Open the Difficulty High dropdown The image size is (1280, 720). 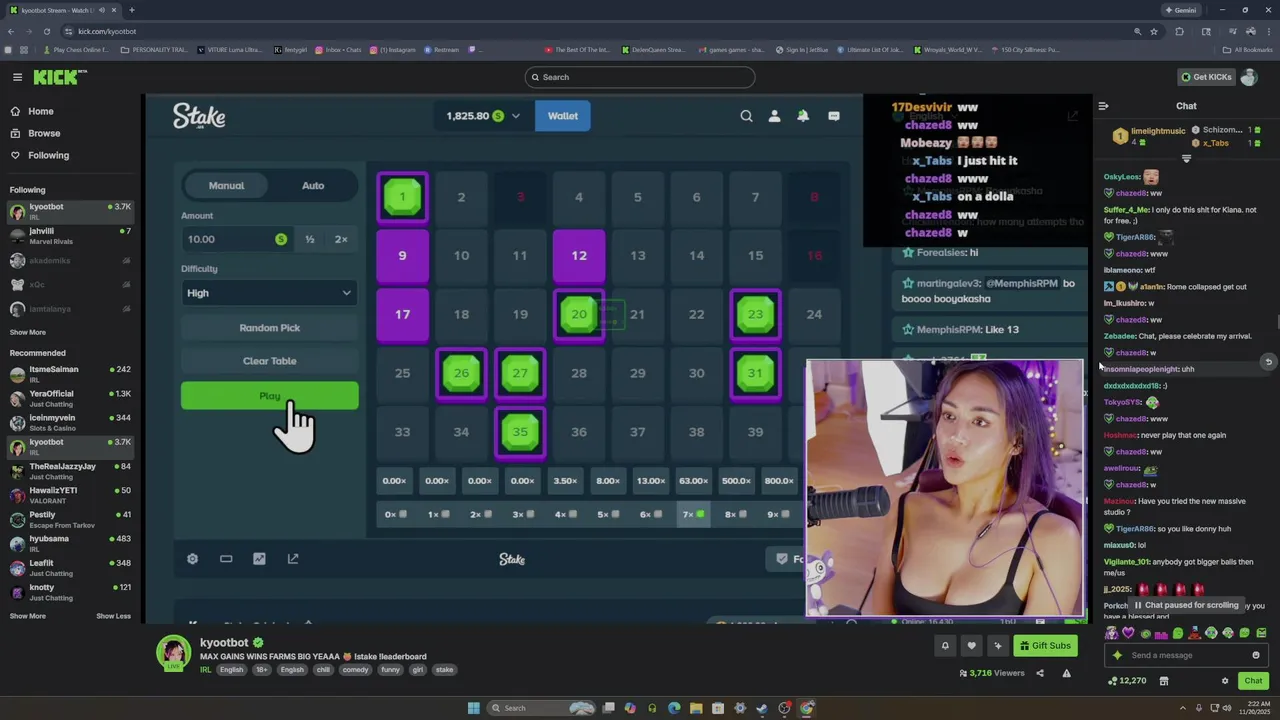[x=269, y=293]
